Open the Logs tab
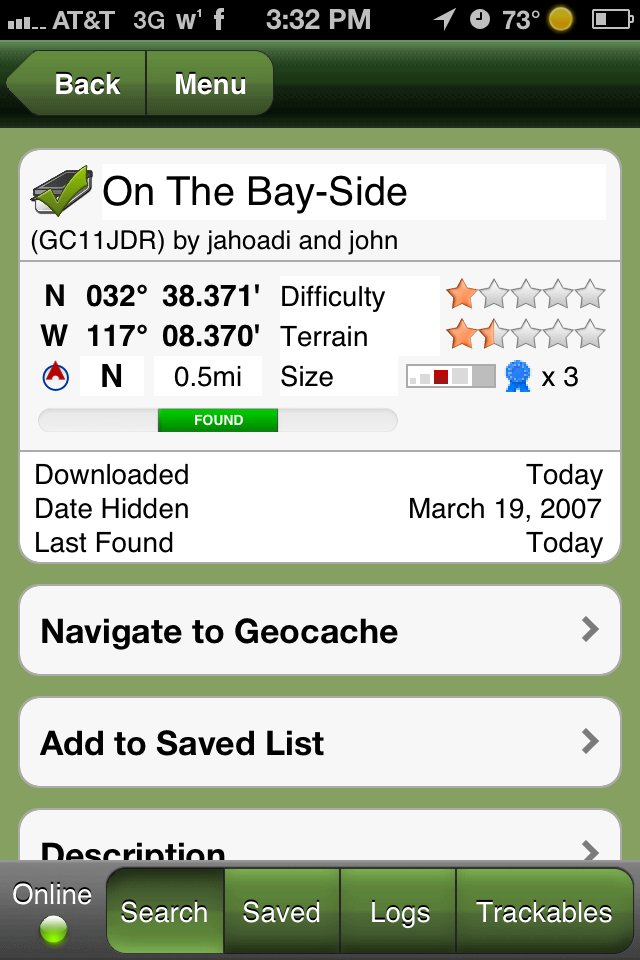640x960 pixels. click(x=399, y=912)
